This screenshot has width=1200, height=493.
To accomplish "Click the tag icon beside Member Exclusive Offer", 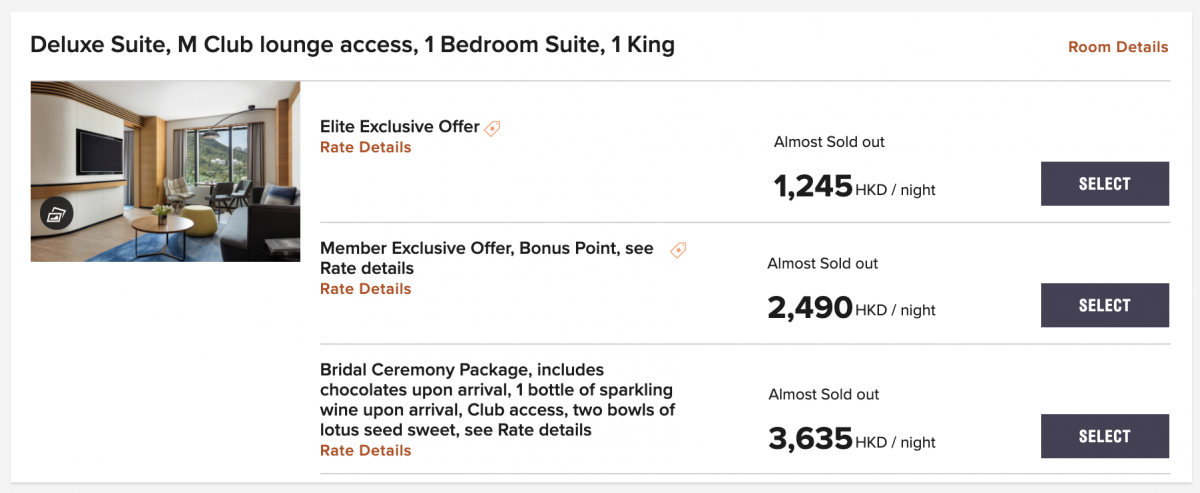I will [x=678, y=250].
